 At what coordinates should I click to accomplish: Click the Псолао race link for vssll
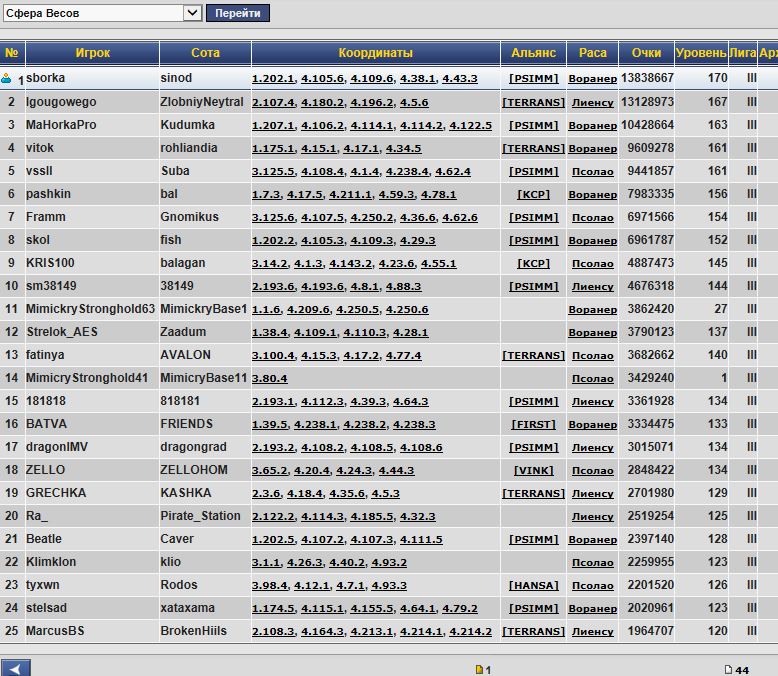[592, 171]
